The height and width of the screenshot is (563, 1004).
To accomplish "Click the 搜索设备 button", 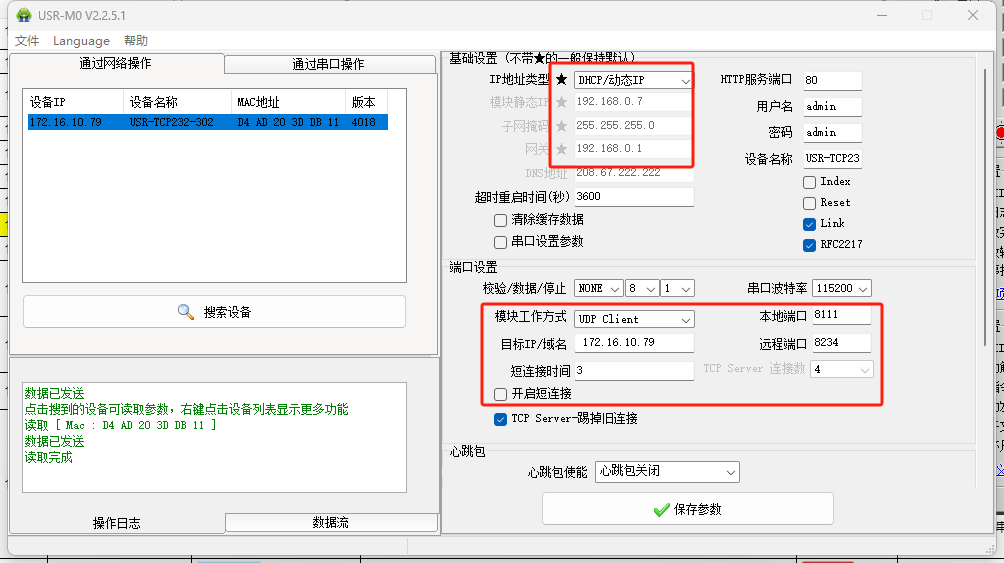I will click(x=214, y=312).
